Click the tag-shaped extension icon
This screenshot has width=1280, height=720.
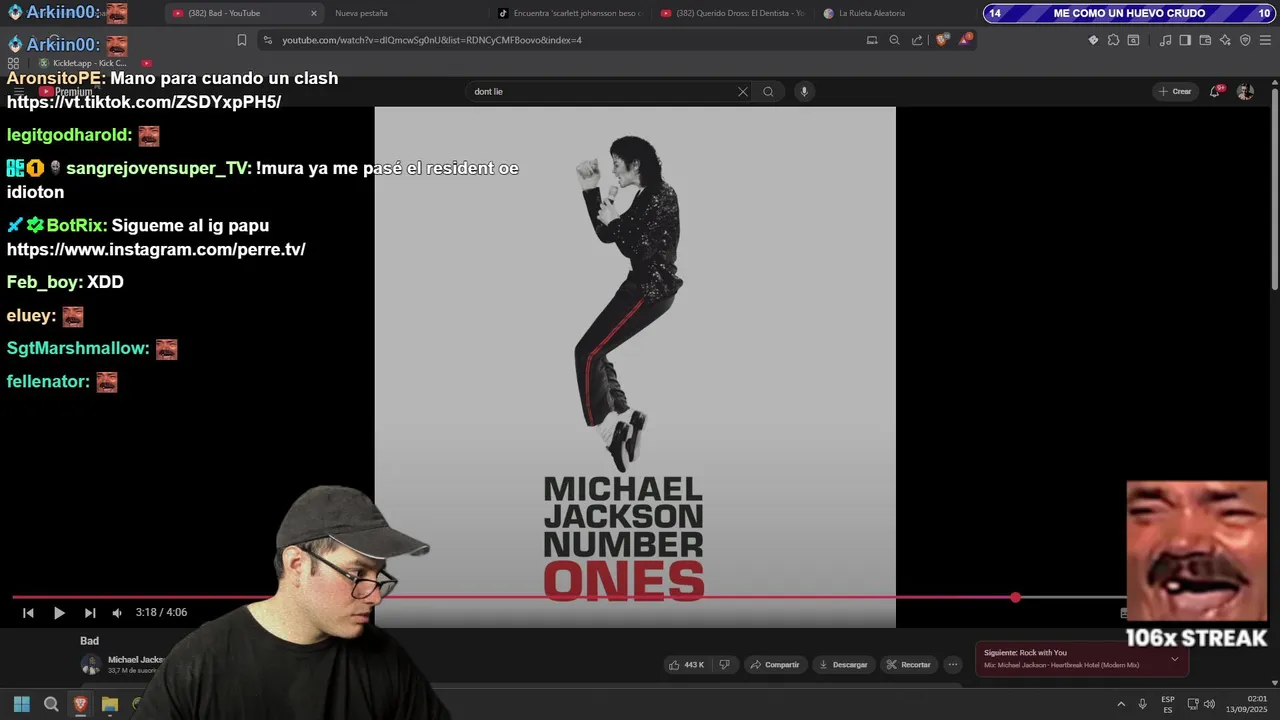tap(1093, 40)
